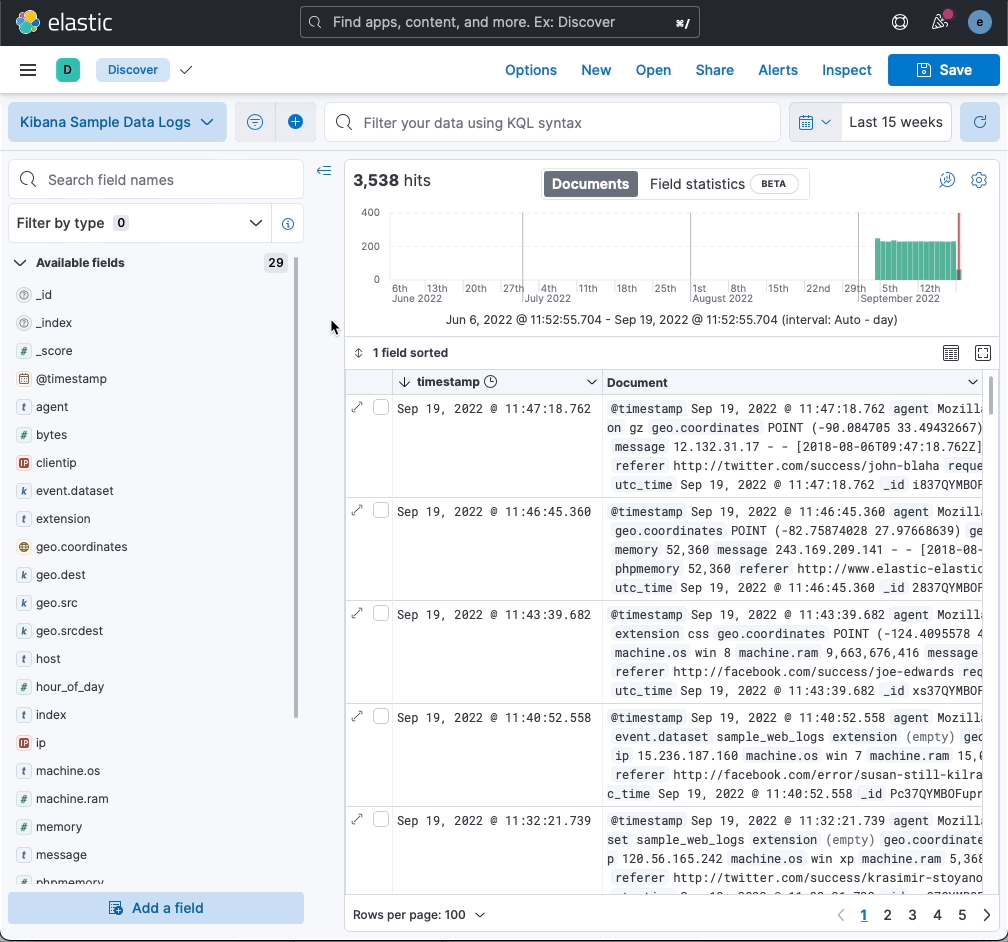
Task: Click the geo.coordinates geo point icon
Action: (x=24, y=547)
